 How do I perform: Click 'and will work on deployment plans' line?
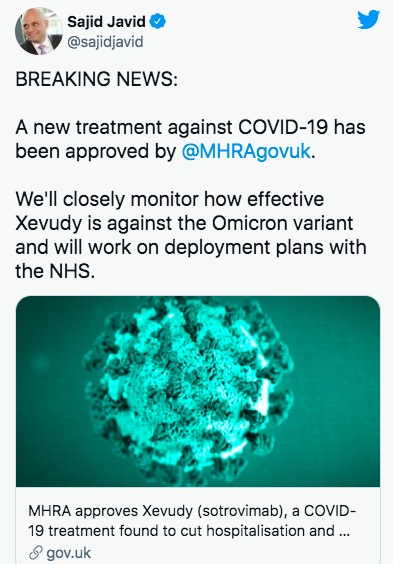pos(177,247)
